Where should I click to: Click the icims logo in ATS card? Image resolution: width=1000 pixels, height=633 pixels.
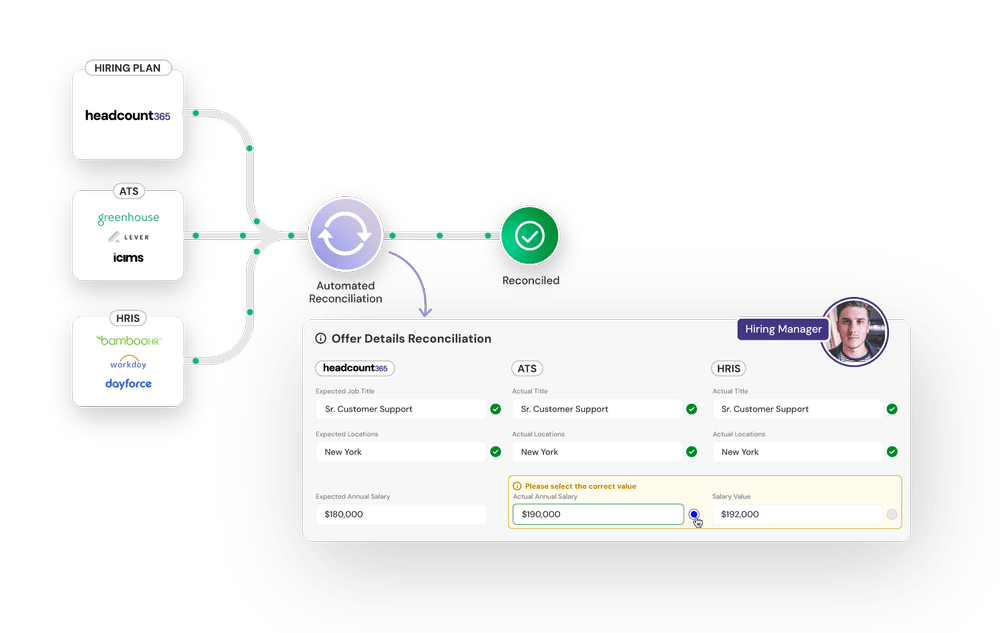tap(128, 258)
